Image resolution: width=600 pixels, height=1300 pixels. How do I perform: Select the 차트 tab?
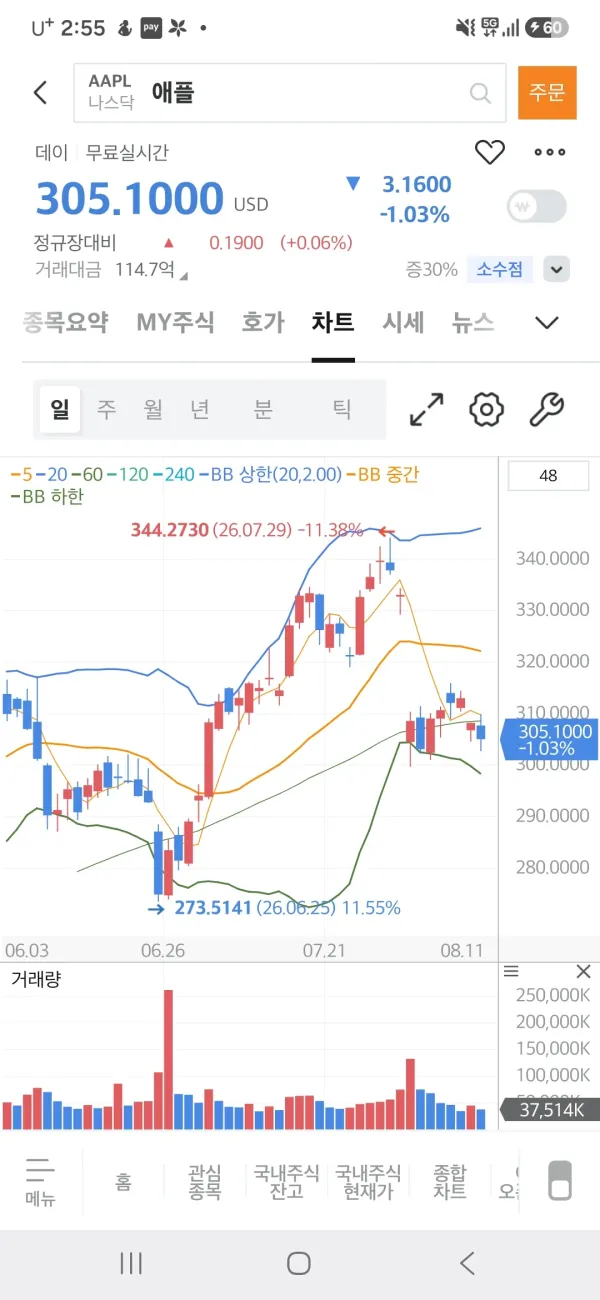coord(333,322)
